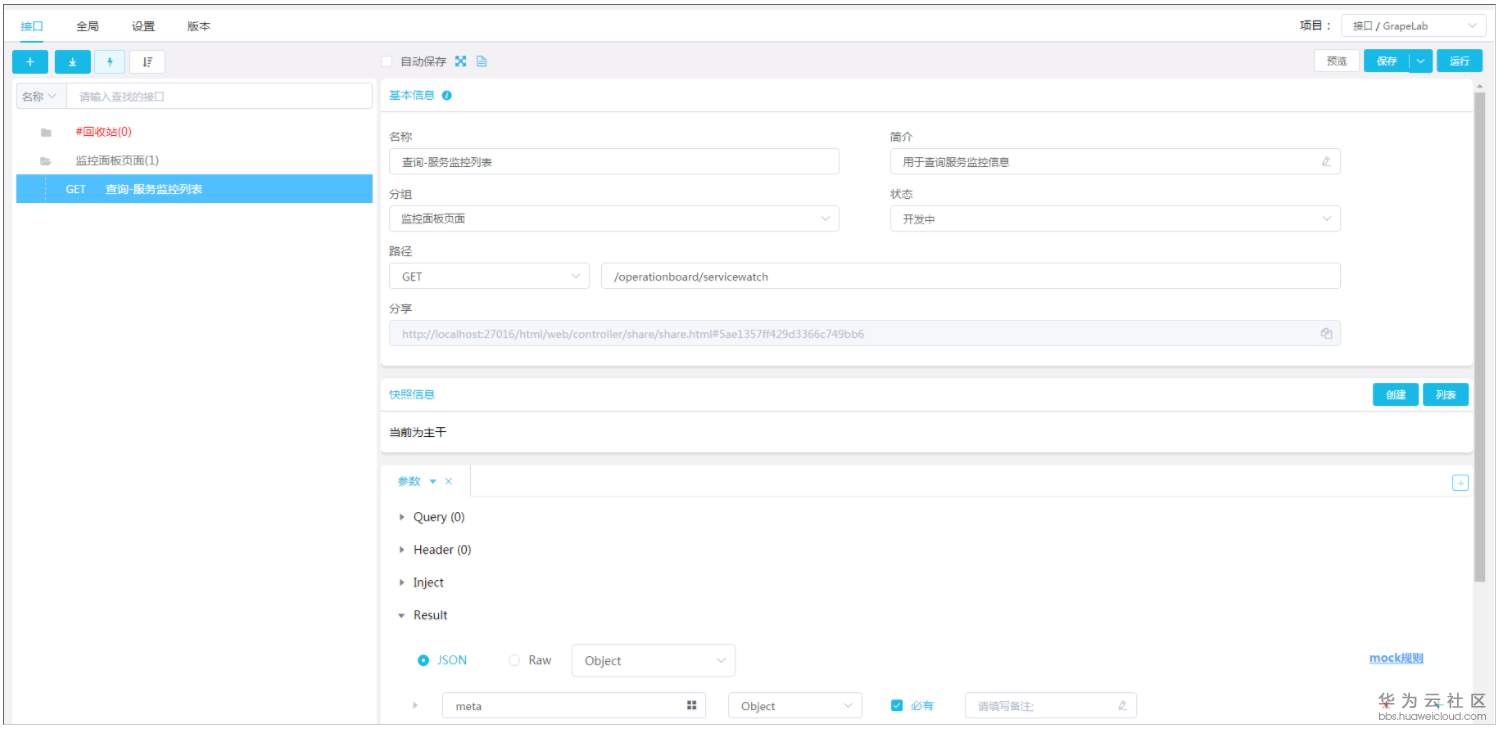Enable the 自动保存 checkbox
The height and width of the screenshot is (731, 1500).
pyautogui.click(x=387, y=61)
